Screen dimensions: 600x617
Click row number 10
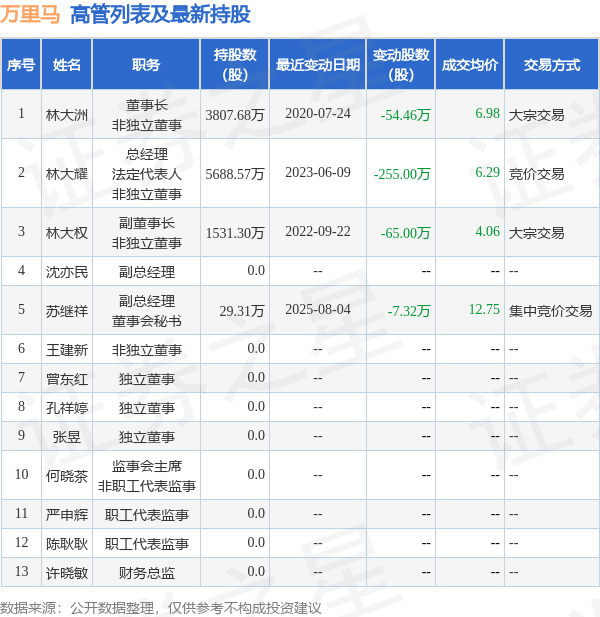pos(21,474)
